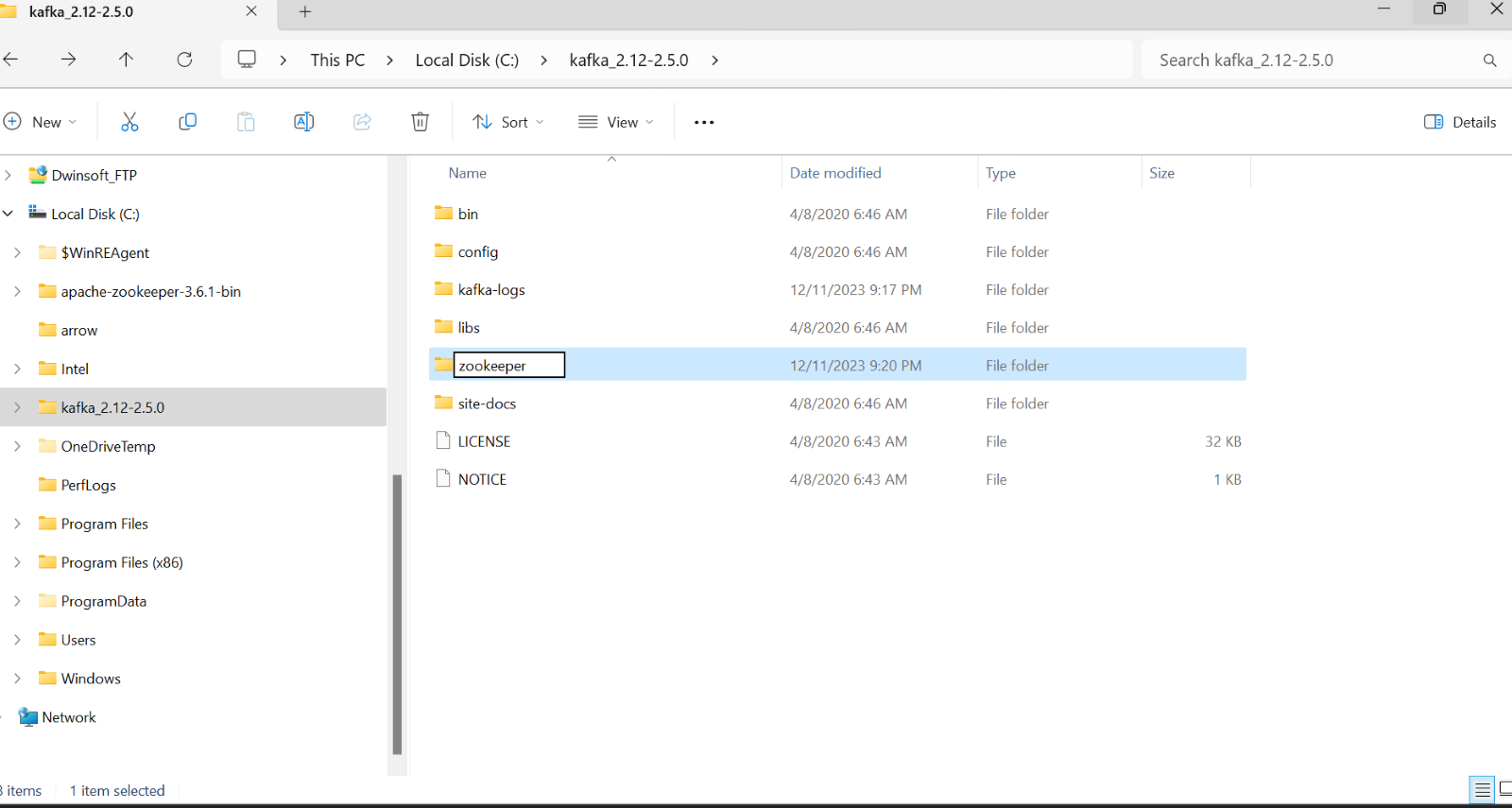The width and height of the screenshot is (1512, 808).
Task: Open a new tab with plus button
Action: tap(304, 12)
